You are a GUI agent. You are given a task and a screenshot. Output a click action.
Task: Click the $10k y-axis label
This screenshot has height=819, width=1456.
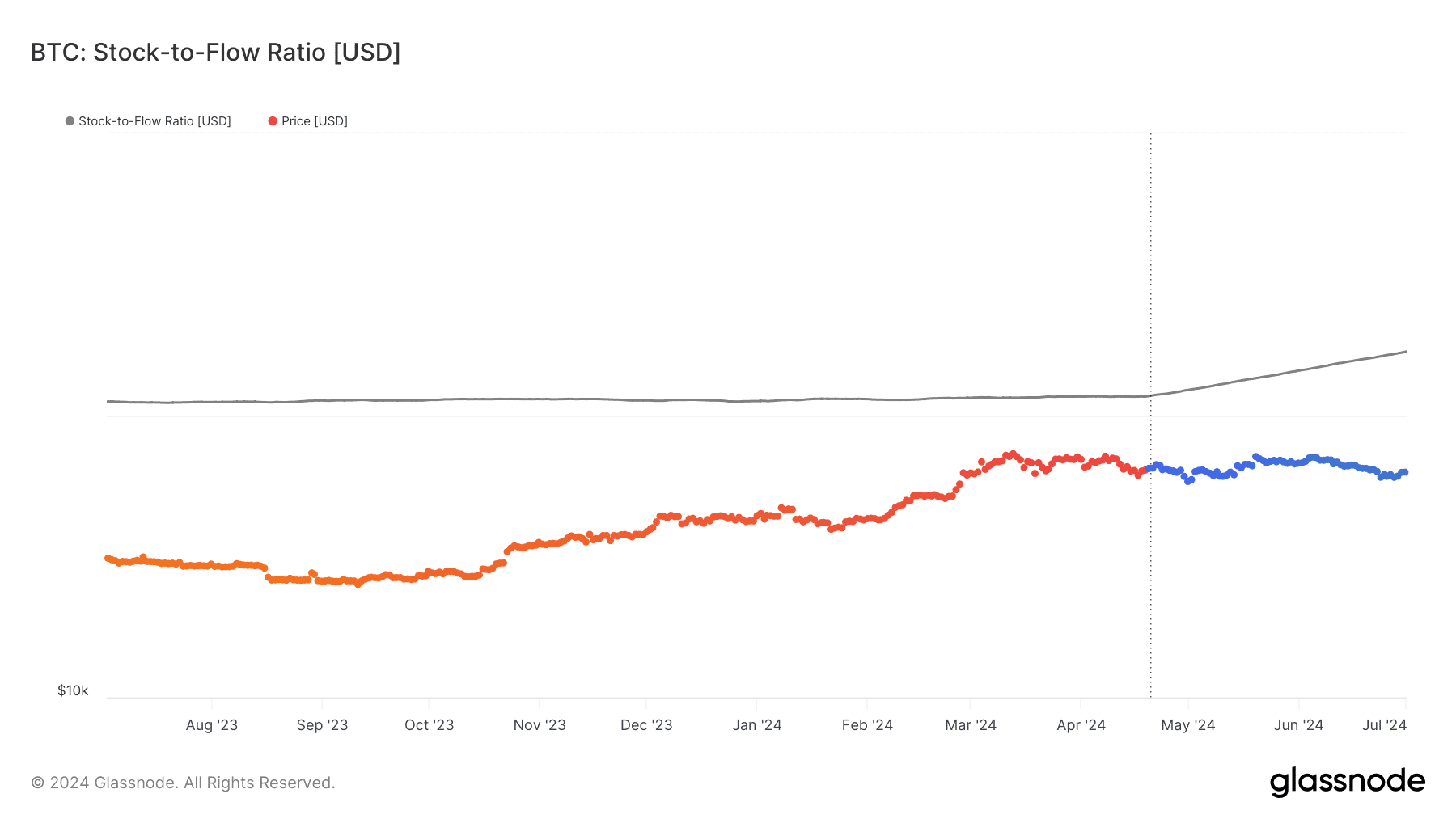pos(73,690)
